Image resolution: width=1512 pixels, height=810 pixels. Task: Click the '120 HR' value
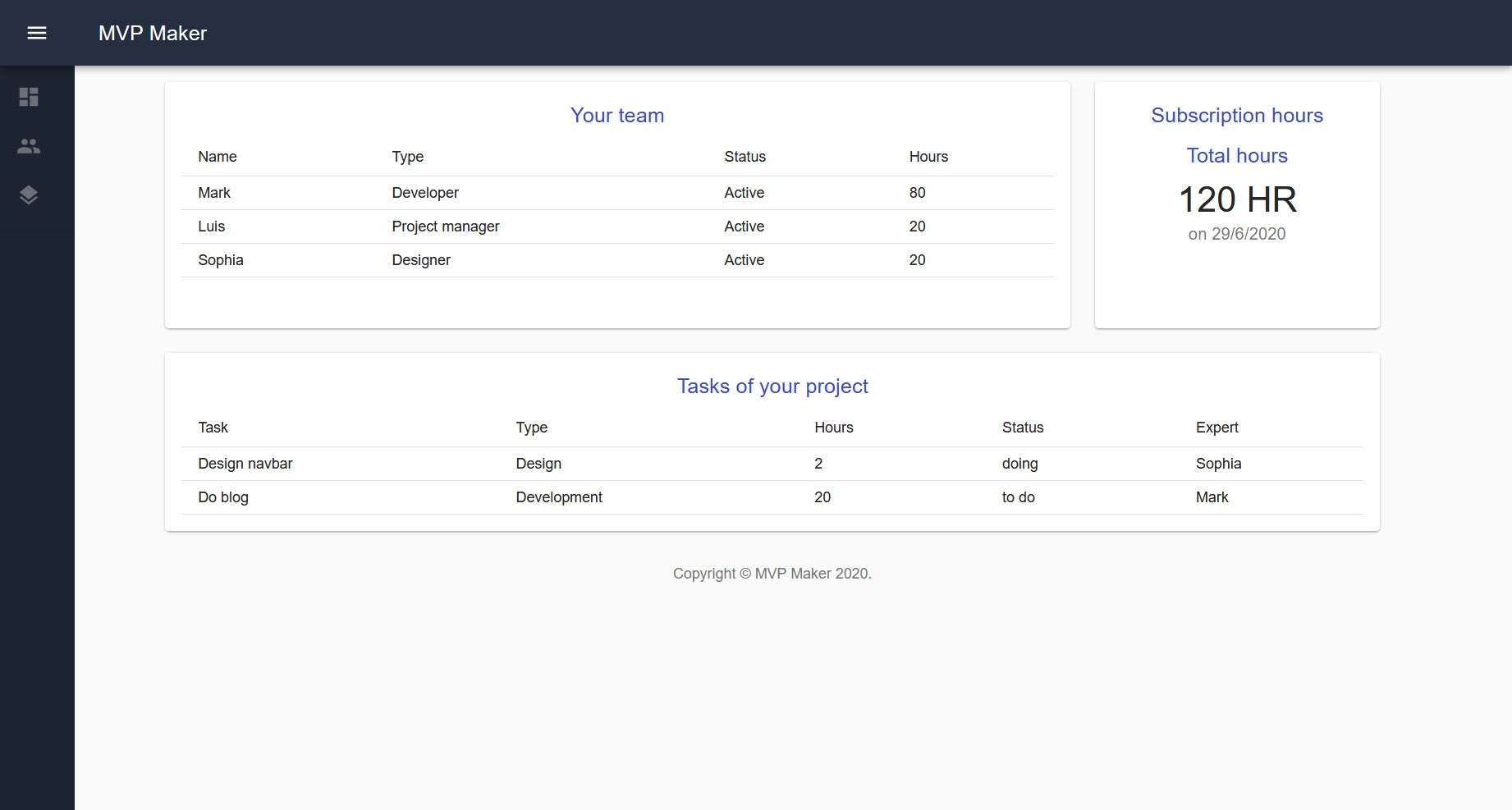click(x=1238, y=199)
